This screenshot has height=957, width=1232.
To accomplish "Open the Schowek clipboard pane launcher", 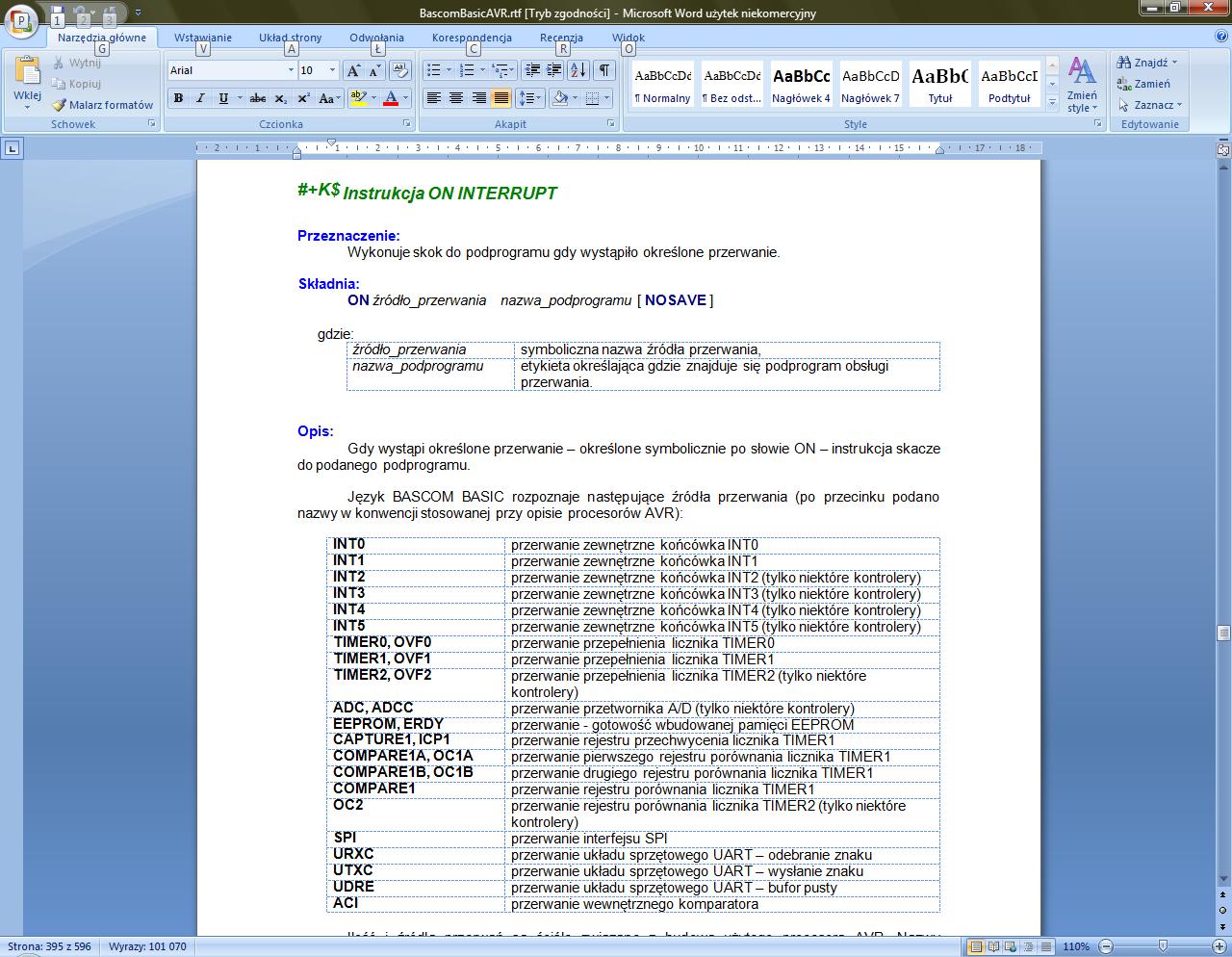I will [152, 124].
